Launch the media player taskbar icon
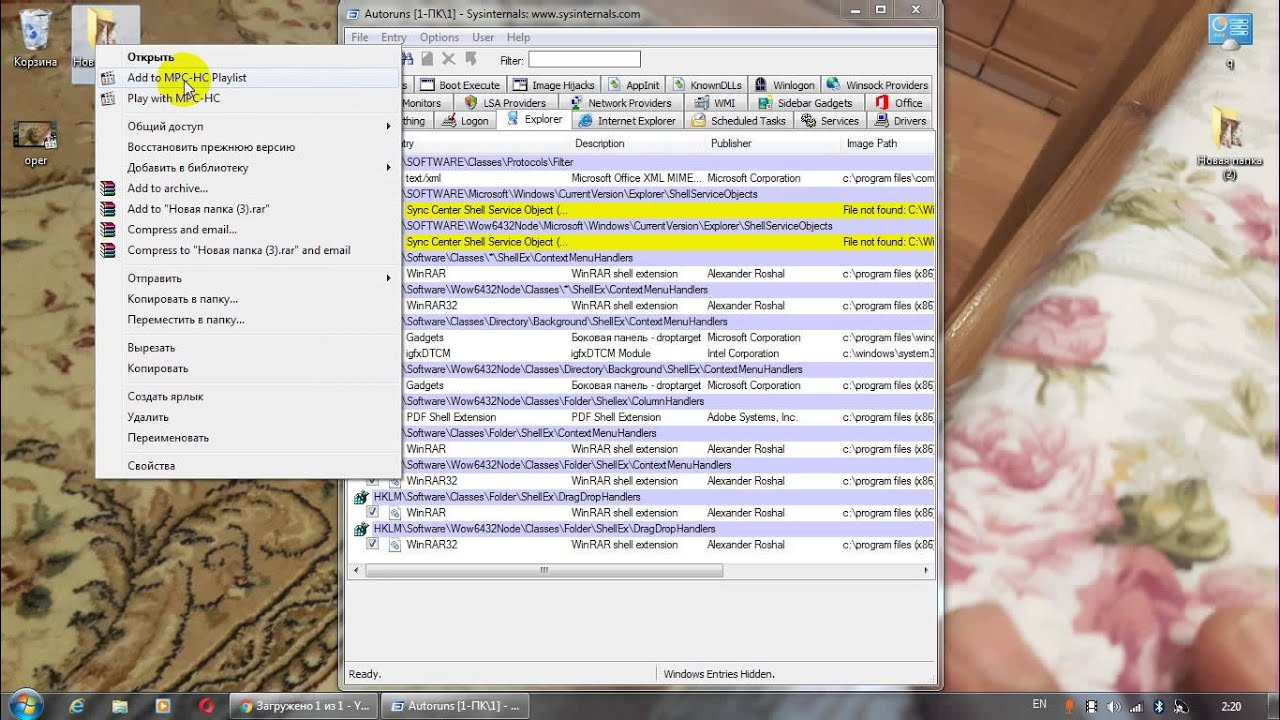This screenshot has width=1280, height=720. coord(163,706)
